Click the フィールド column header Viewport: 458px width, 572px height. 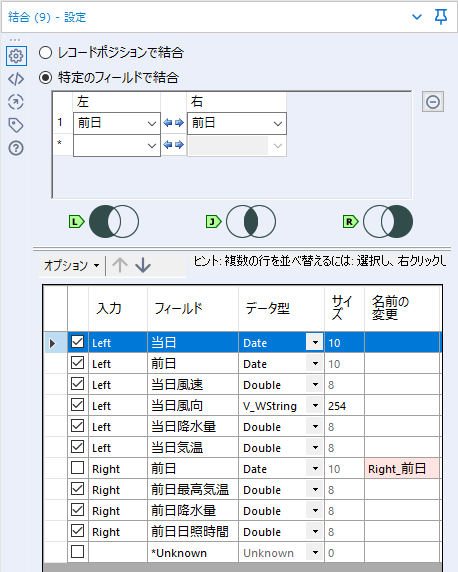click(193, 309)
